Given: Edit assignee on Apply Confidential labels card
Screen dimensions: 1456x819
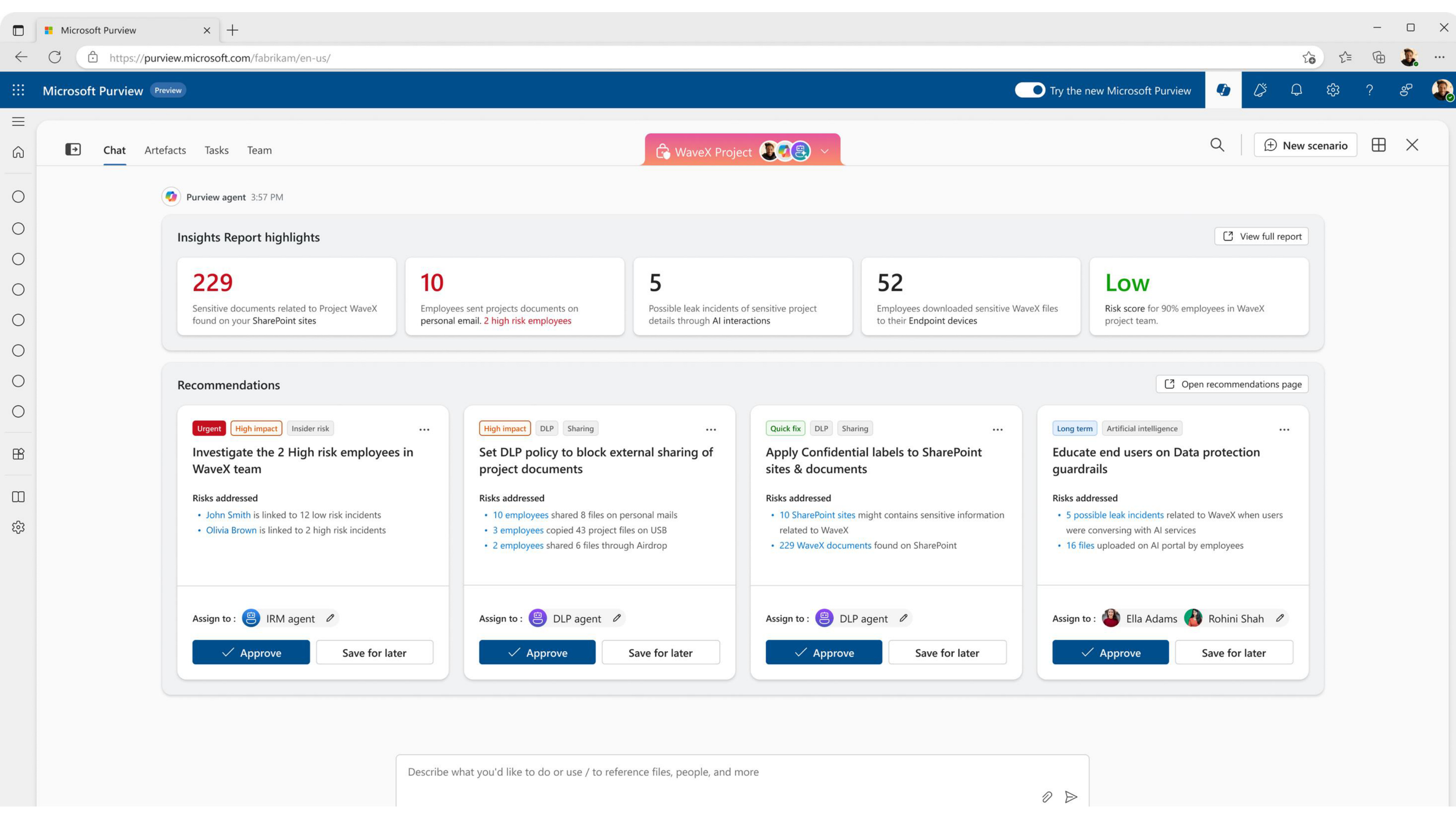Looking at the screenshot, I should pos(903,618).
